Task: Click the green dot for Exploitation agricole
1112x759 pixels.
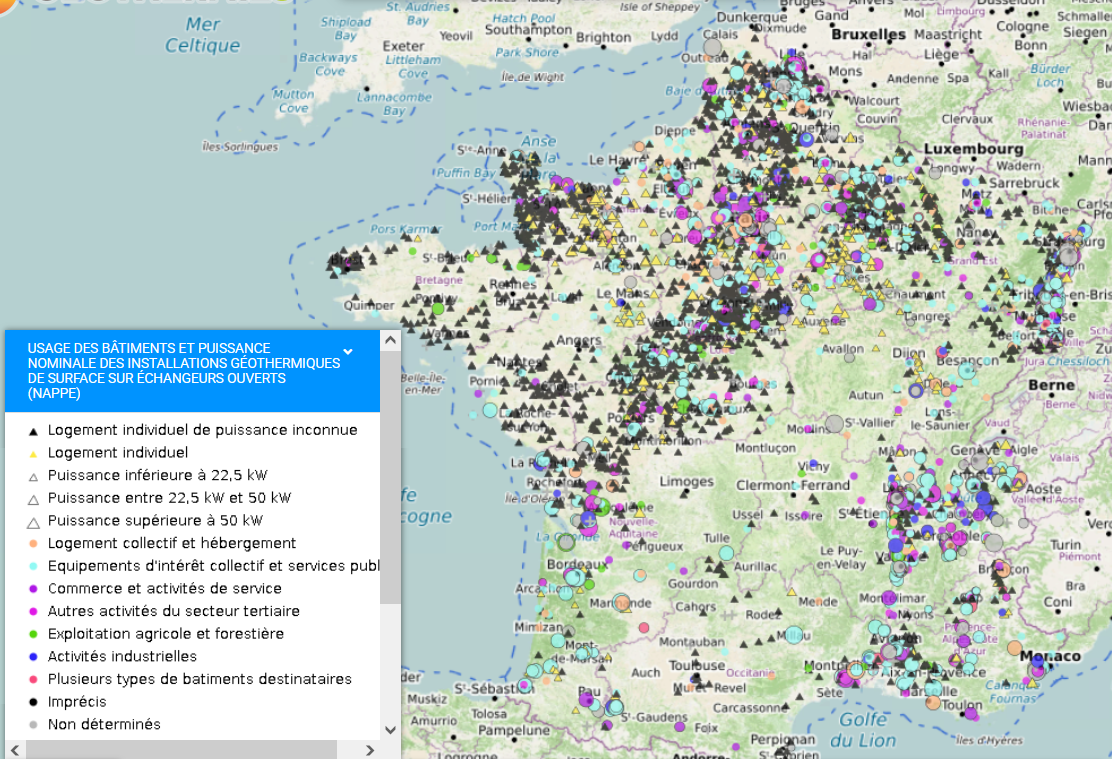Action: [x=33, y=635]
